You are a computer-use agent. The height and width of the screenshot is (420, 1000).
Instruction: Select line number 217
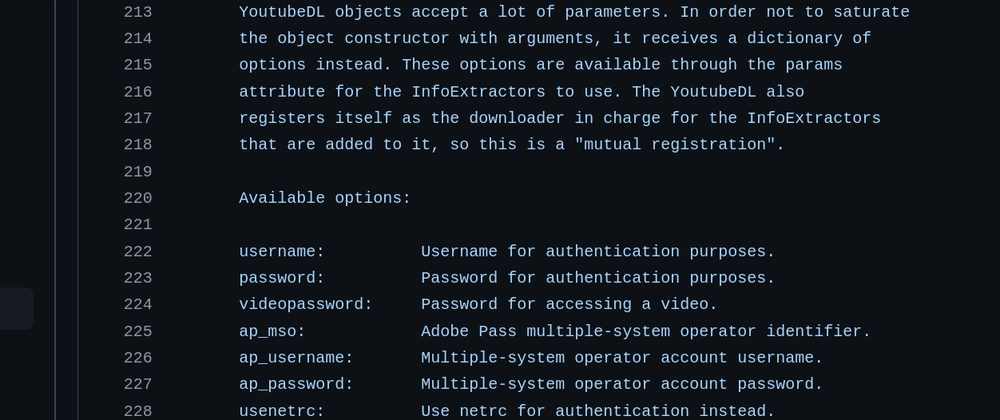click(x=138, y=118)
